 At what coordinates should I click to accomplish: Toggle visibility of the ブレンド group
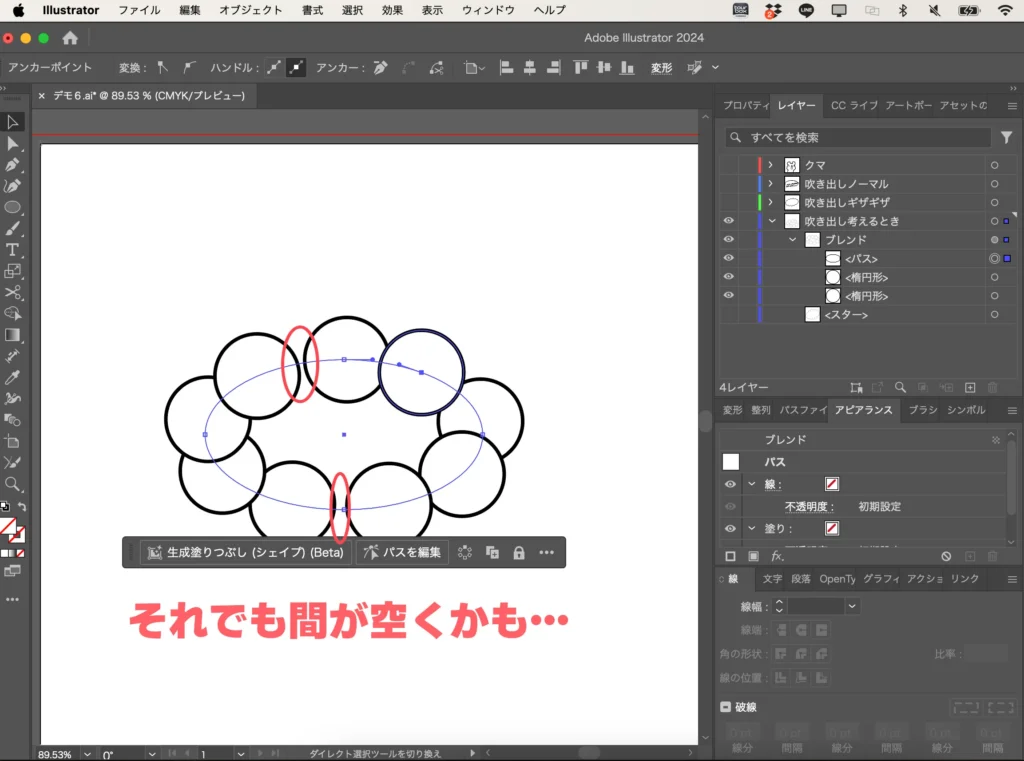727,239
